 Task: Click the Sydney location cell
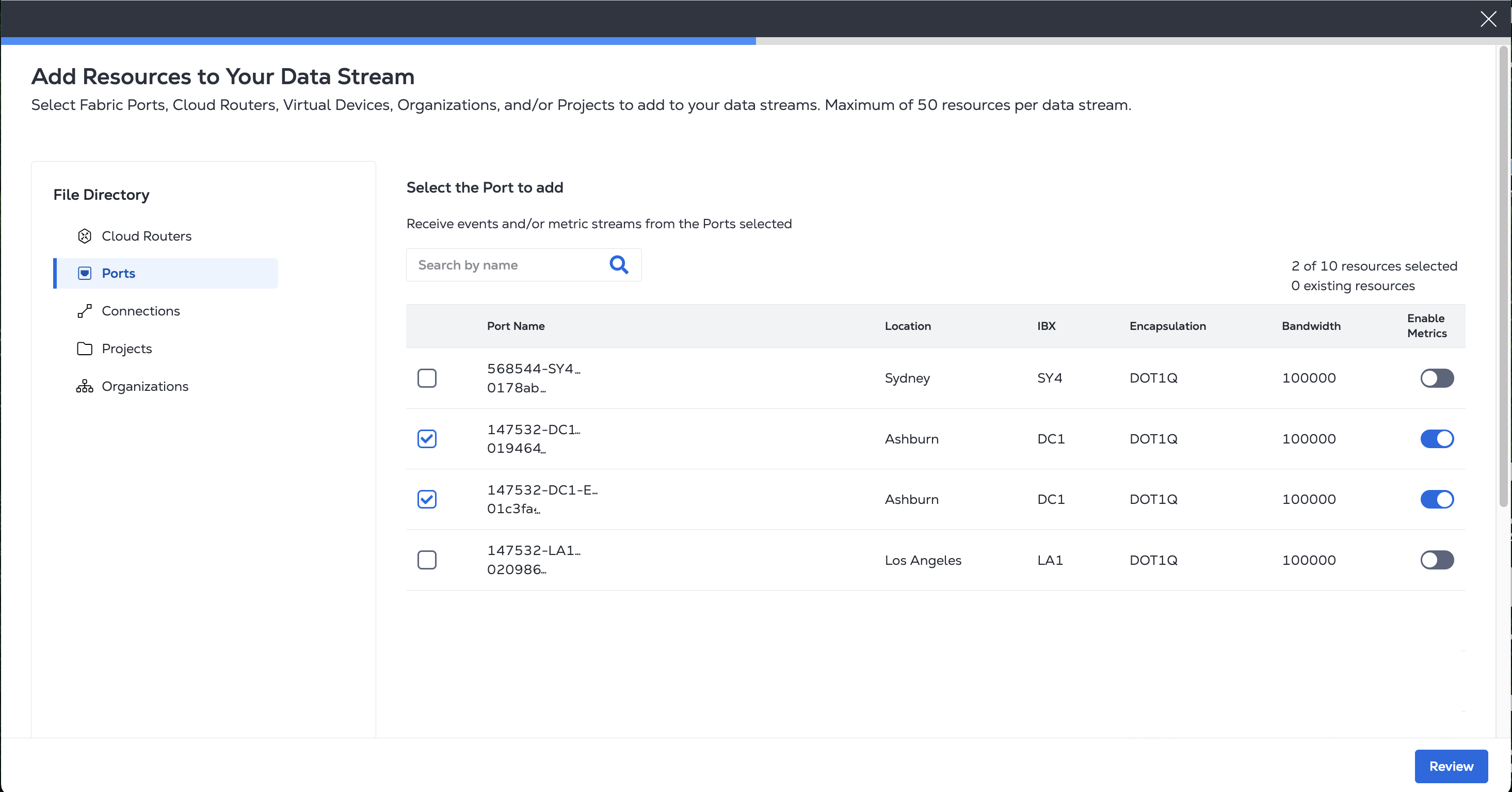(x=907, y=378)
